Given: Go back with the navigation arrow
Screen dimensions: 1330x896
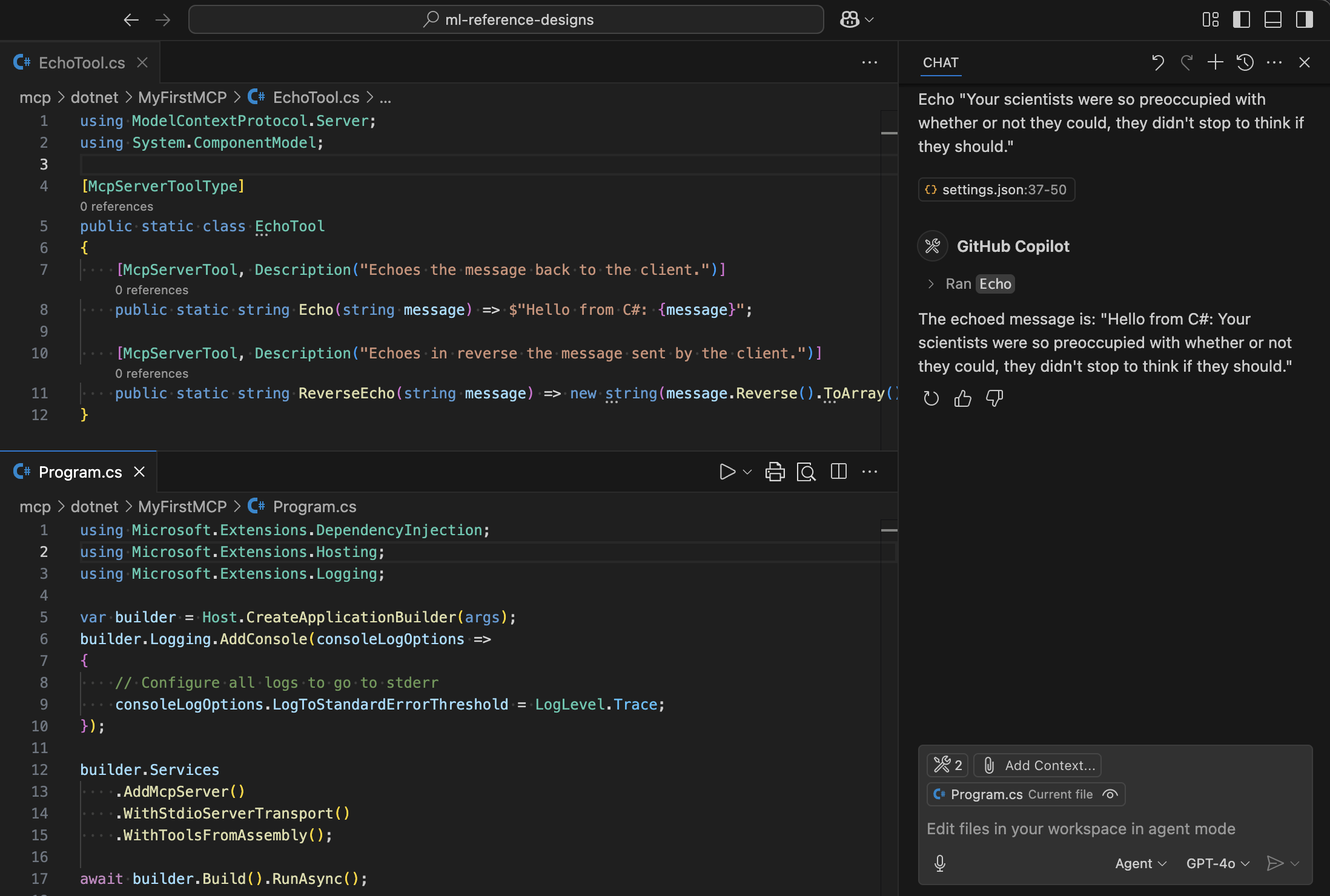Looking at the screenshot, I should click(x=131, y=20).
